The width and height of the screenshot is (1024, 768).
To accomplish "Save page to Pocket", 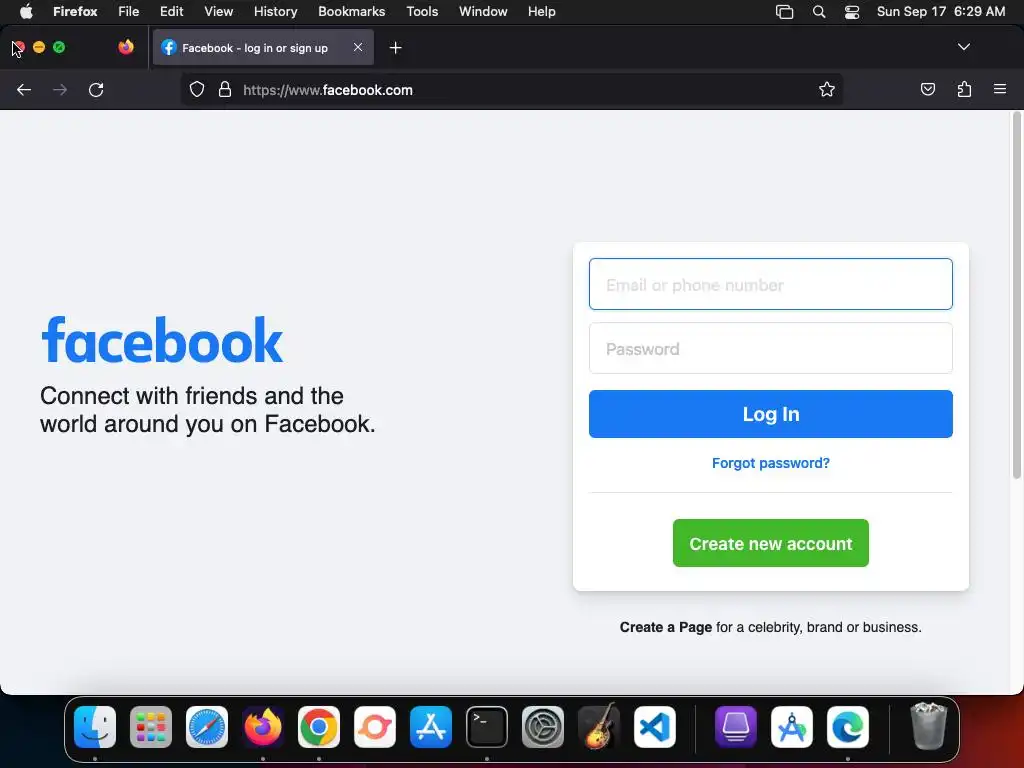I will point(927,89).
